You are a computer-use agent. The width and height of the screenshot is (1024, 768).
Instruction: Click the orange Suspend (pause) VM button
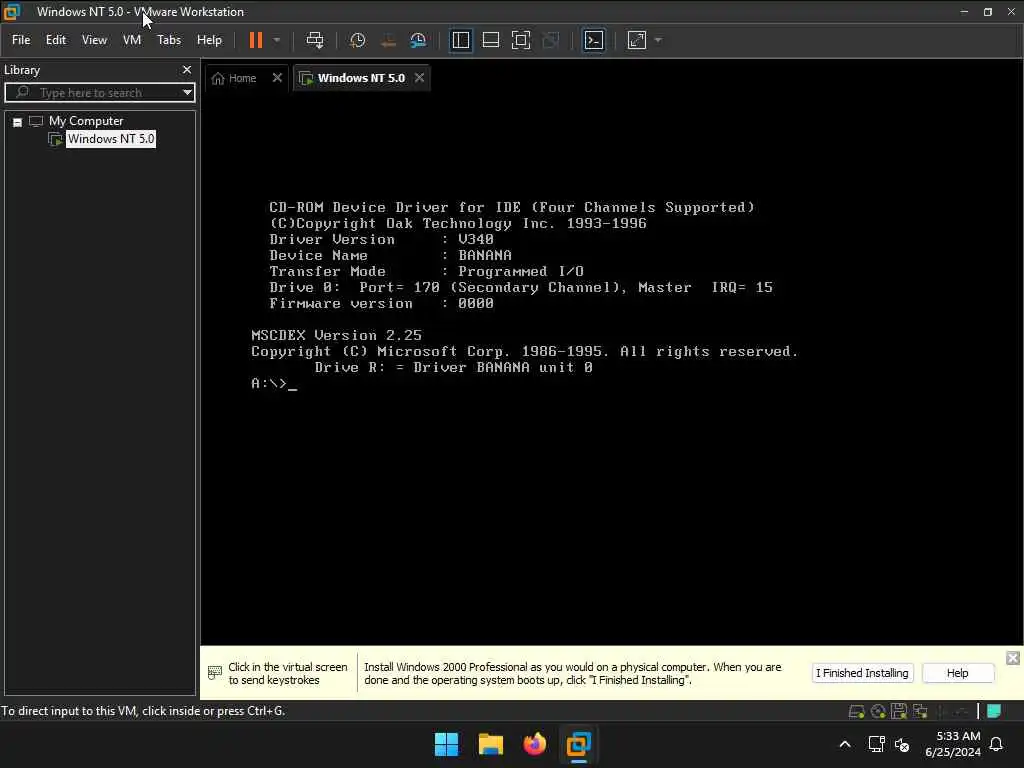coord(256,40)
